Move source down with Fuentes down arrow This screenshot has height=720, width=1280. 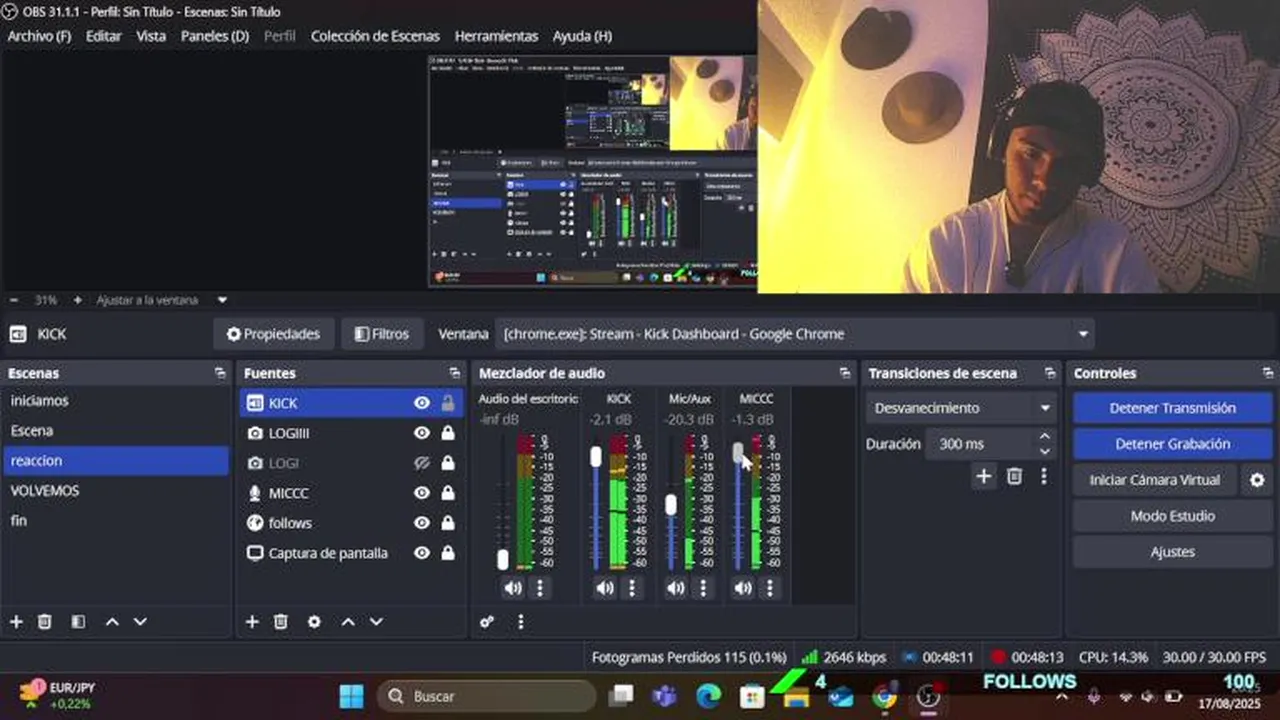(x=376, y=622)
